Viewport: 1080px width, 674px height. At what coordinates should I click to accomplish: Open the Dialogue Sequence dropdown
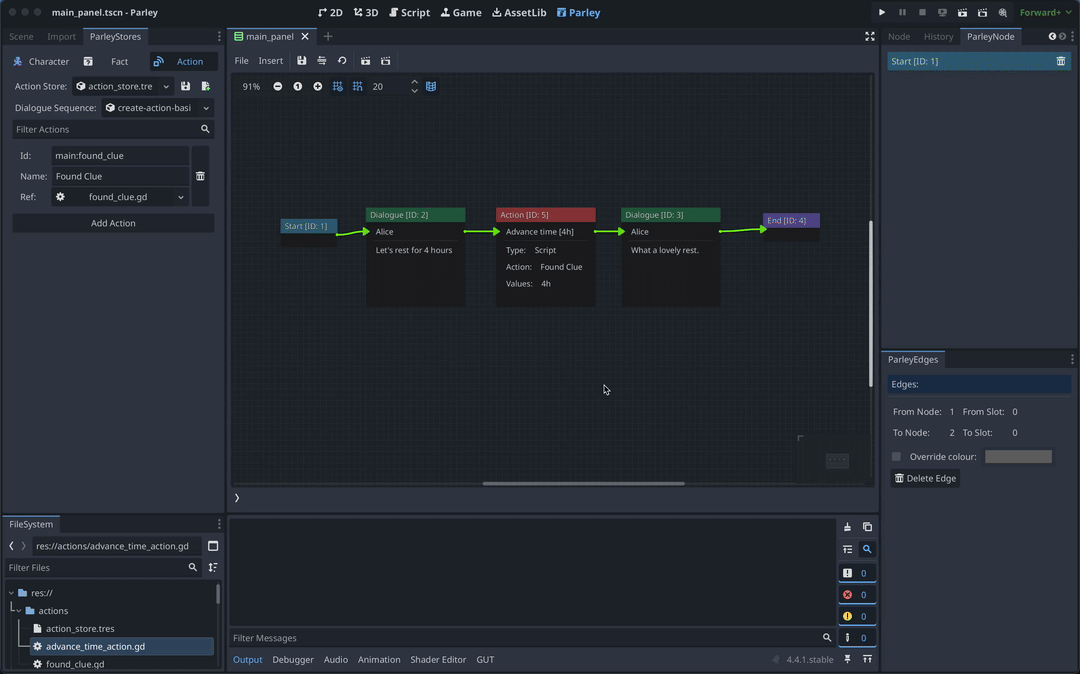(157, 108)
